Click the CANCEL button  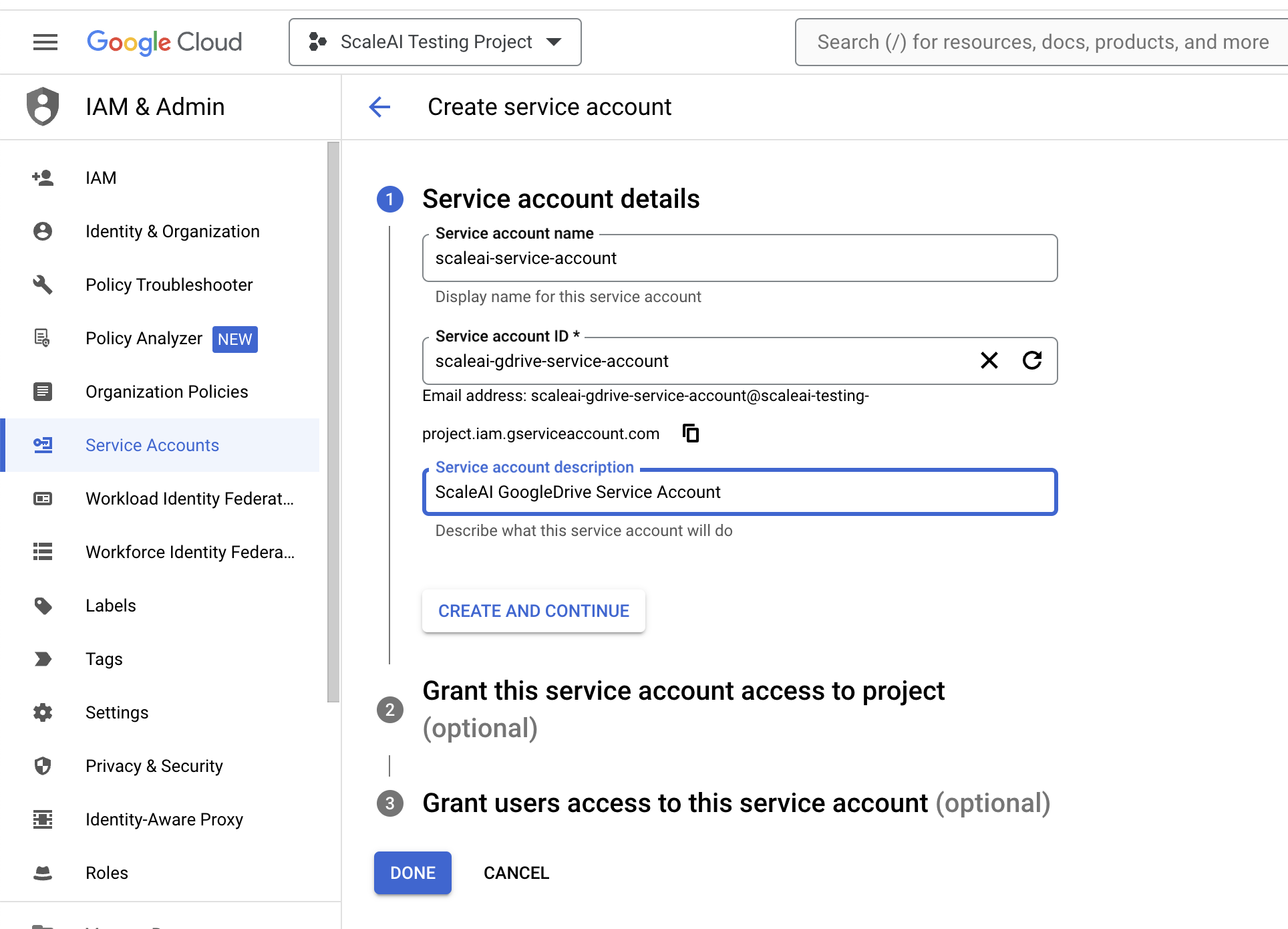click(x=515, y=872)
